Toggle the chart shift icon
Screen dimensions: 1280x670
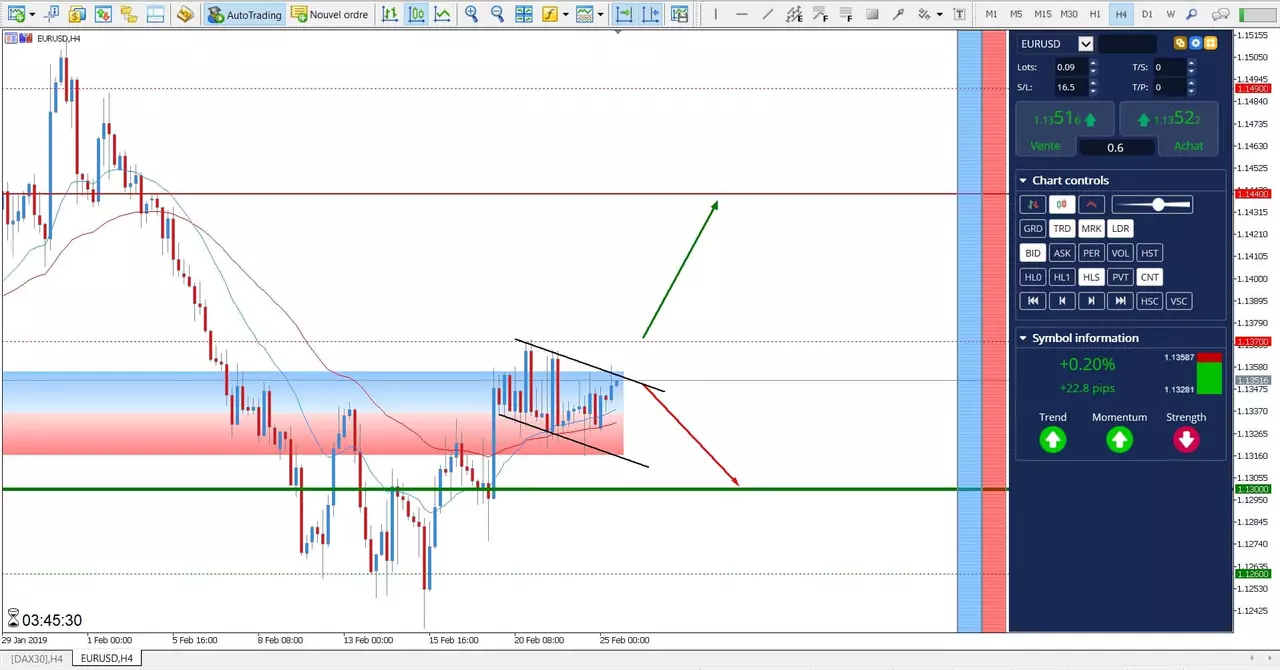(651, 14)
